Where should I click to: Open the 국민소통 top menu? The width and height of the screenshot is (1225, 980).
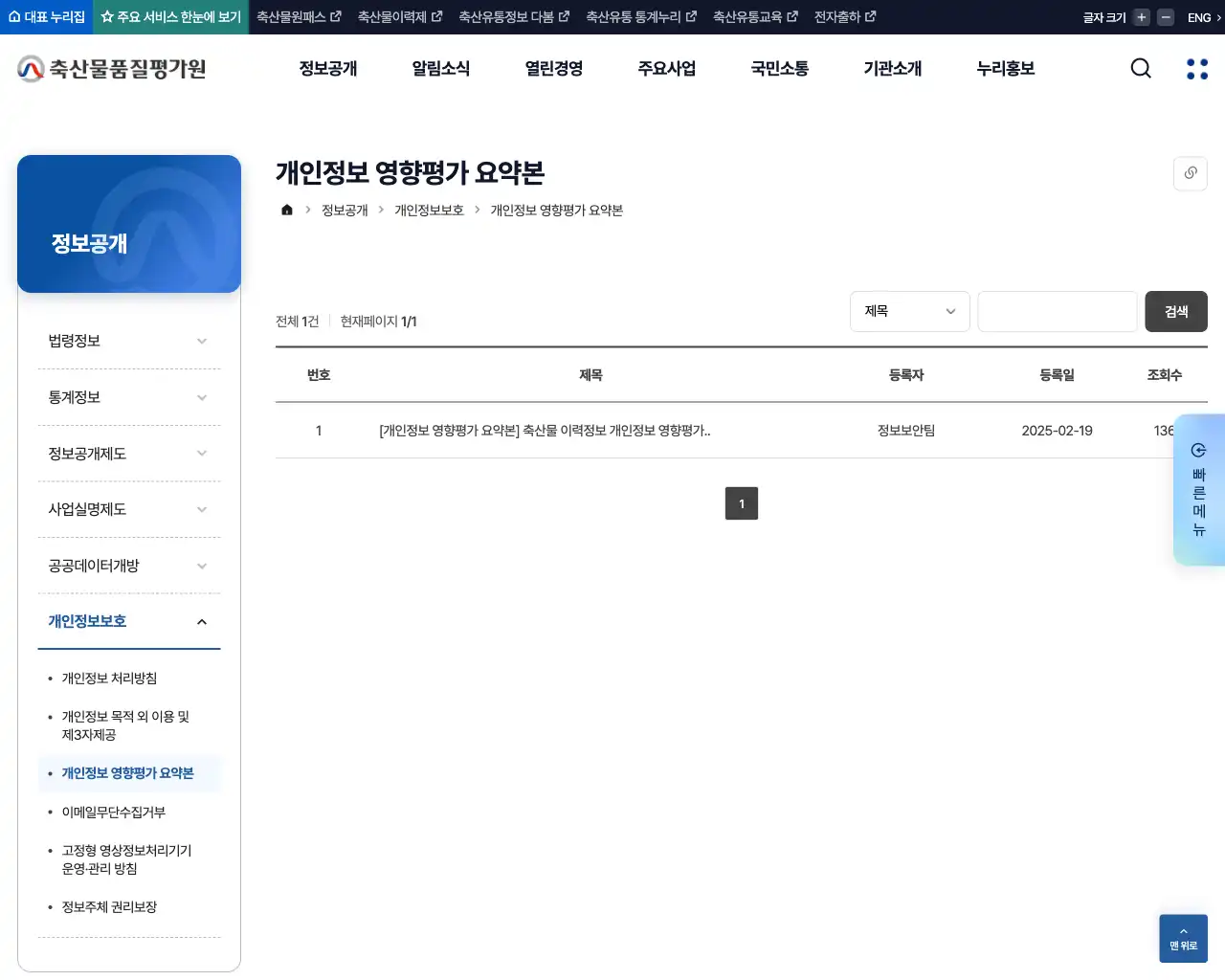pyautogui.click(x=779, y=68)
